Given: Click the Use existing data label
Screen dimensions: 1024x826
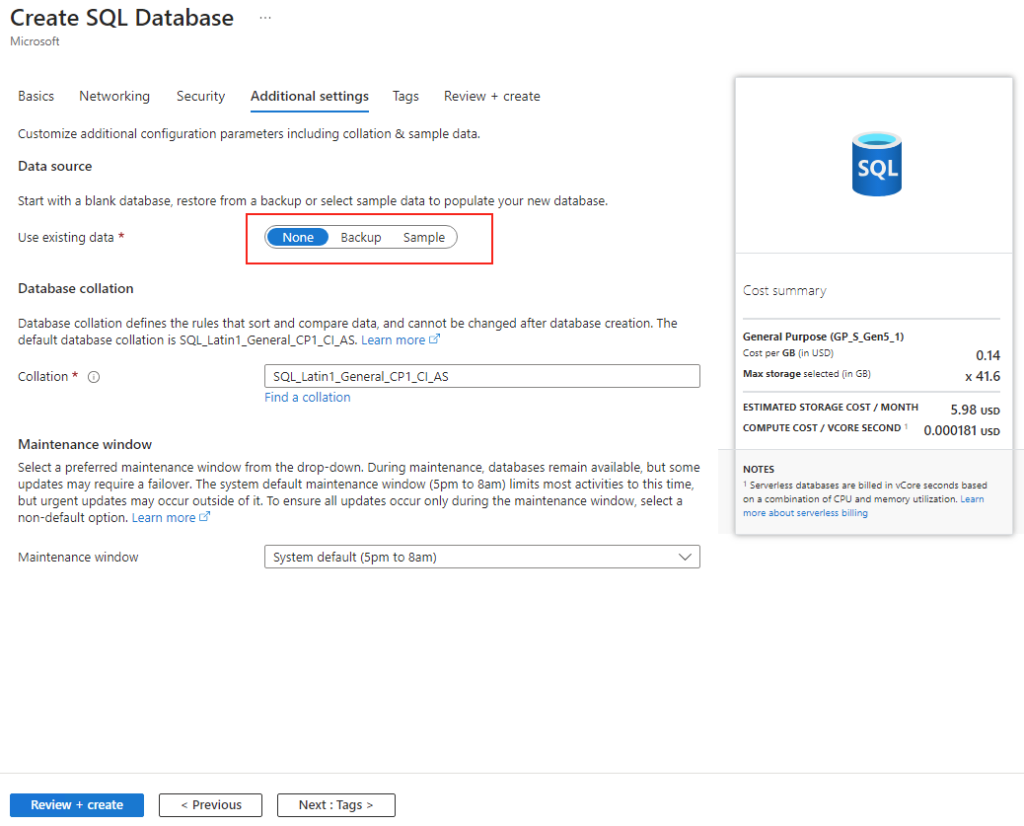Looking at the screenshot, I should (66, 238).
